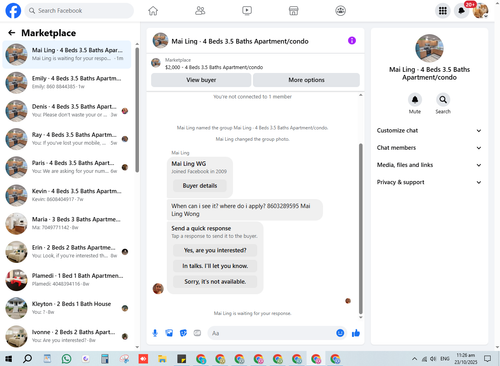Click the volume icon in system tray
Viewport: 500px width, 366px height.
[433, 359]
